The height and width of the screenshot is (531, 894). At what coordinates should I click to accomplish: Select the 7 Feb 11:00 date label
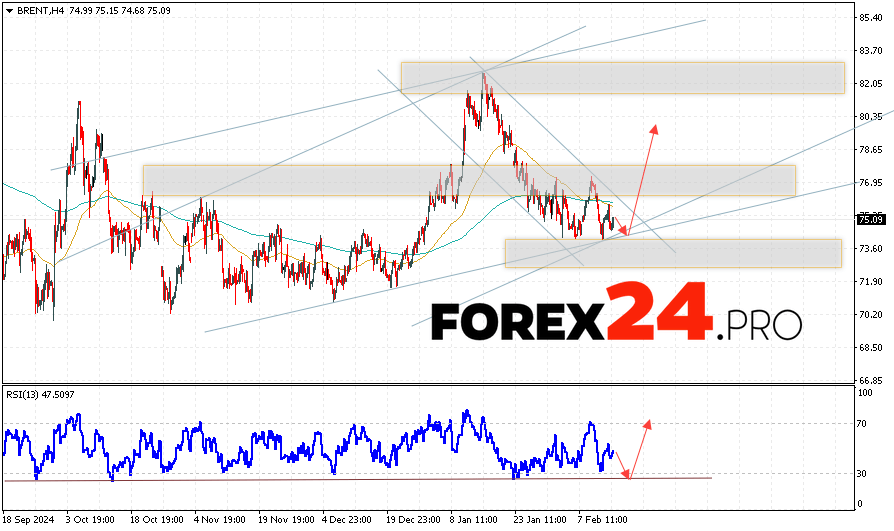600,521
